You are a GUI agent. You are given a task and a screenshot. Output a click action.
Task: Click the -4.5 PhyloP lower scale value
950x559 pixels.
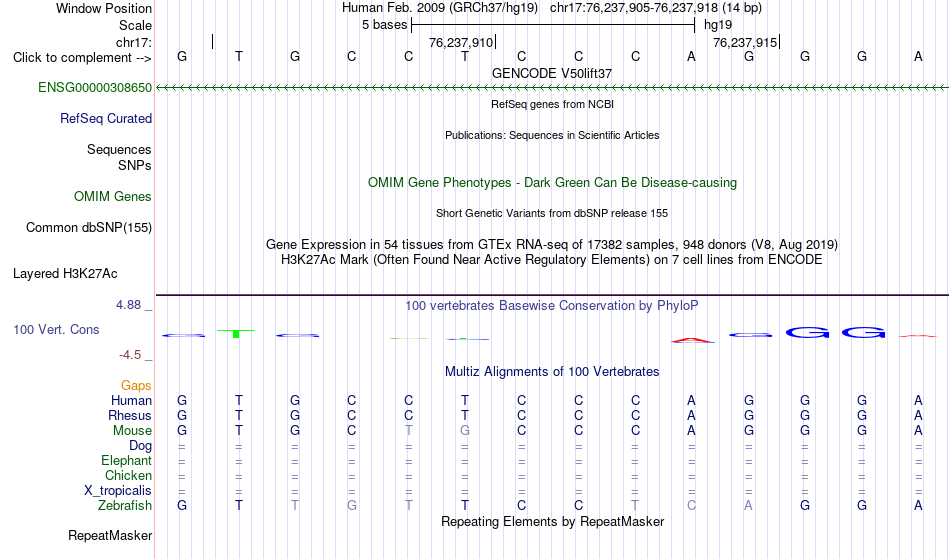coord(130,355)
